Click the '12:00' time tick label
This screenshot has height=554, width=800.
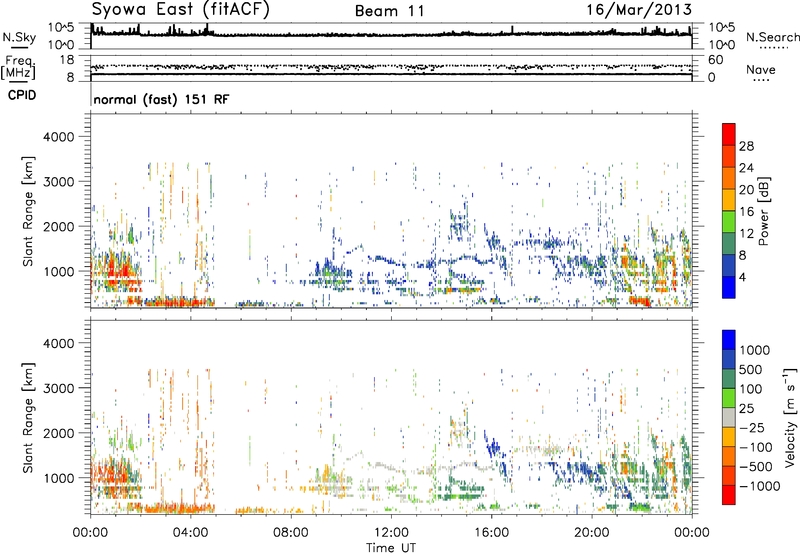[391, 533]
